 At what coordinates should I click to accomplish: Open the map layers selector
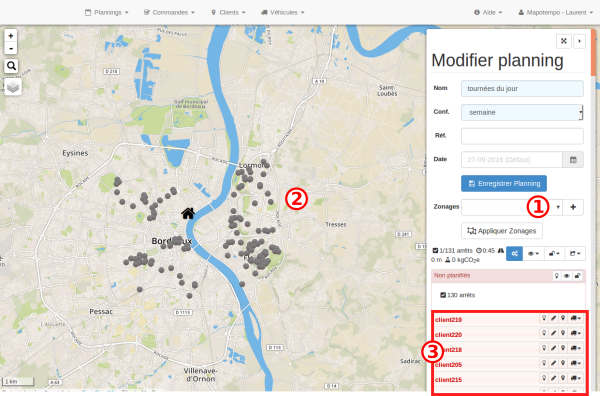(13, 87)
